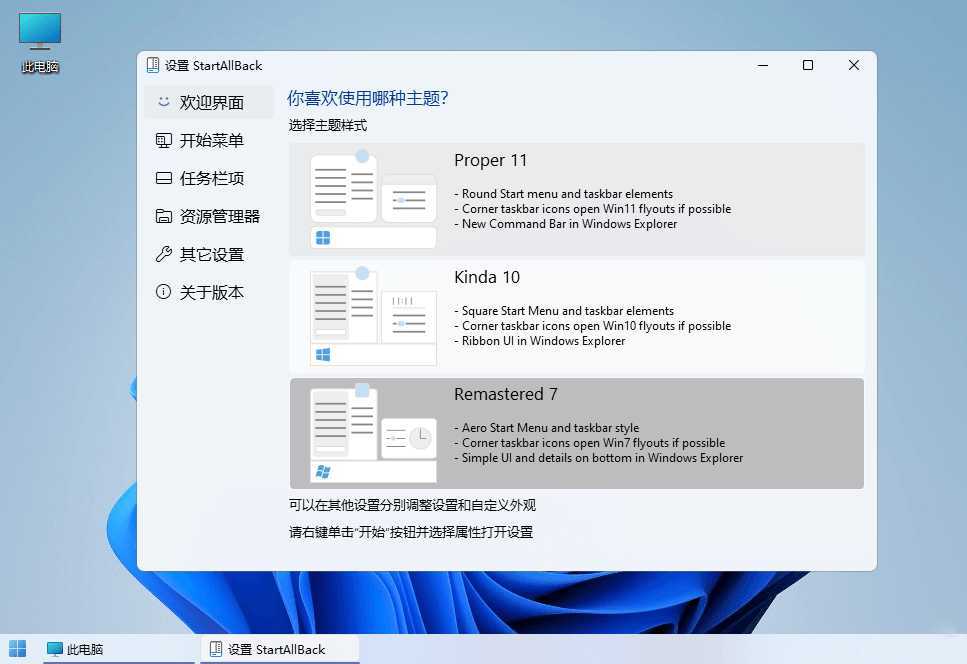967x664 pixels.
Task: Click the smiley icon beside 欢迎界面
Action: click(163, 102)
